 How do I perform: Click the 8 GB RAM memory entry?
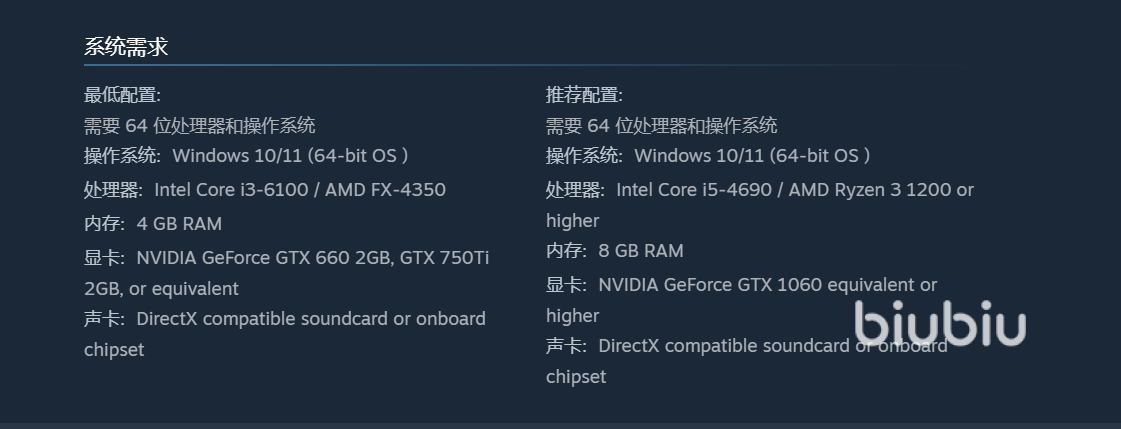tap(641, 251)
